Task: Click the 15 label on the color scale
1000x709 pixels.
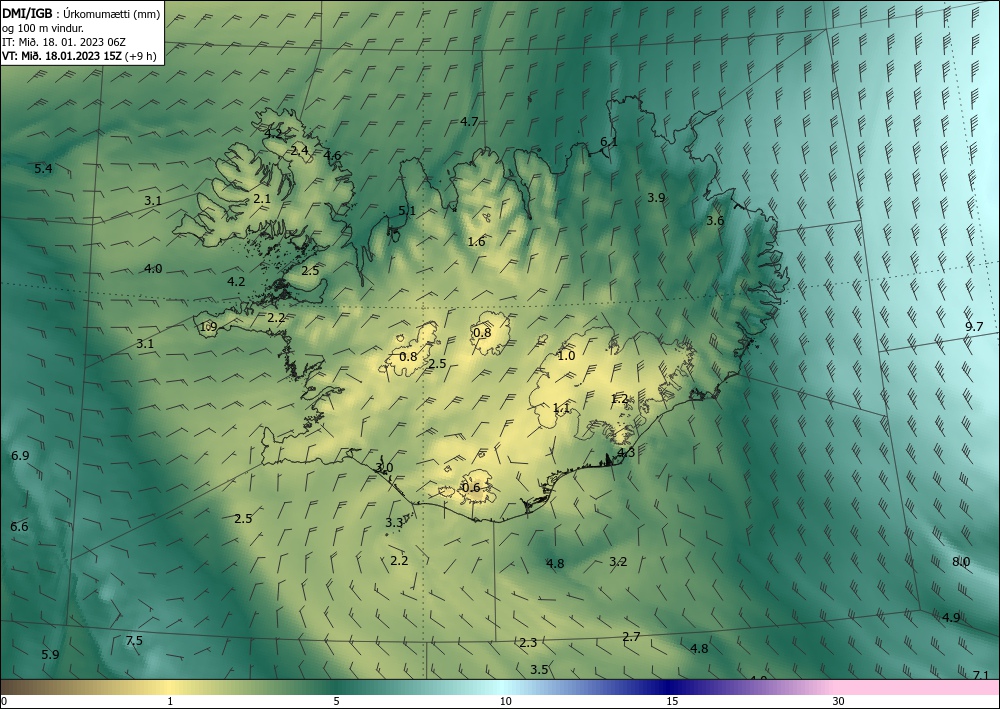Action: [x=672, y=702]
